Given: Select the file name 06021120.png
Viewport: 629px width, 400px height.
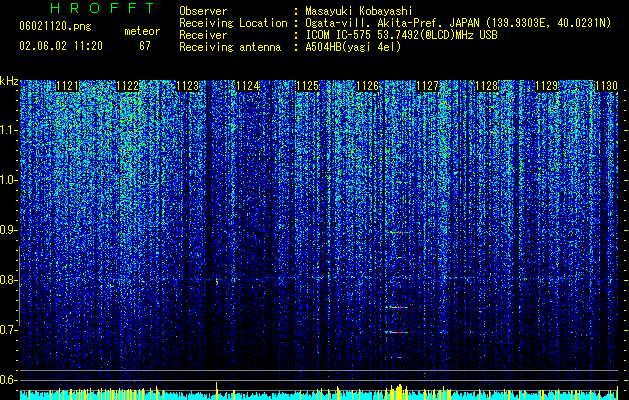Looking at the screenshot, I should click(55, 27).
